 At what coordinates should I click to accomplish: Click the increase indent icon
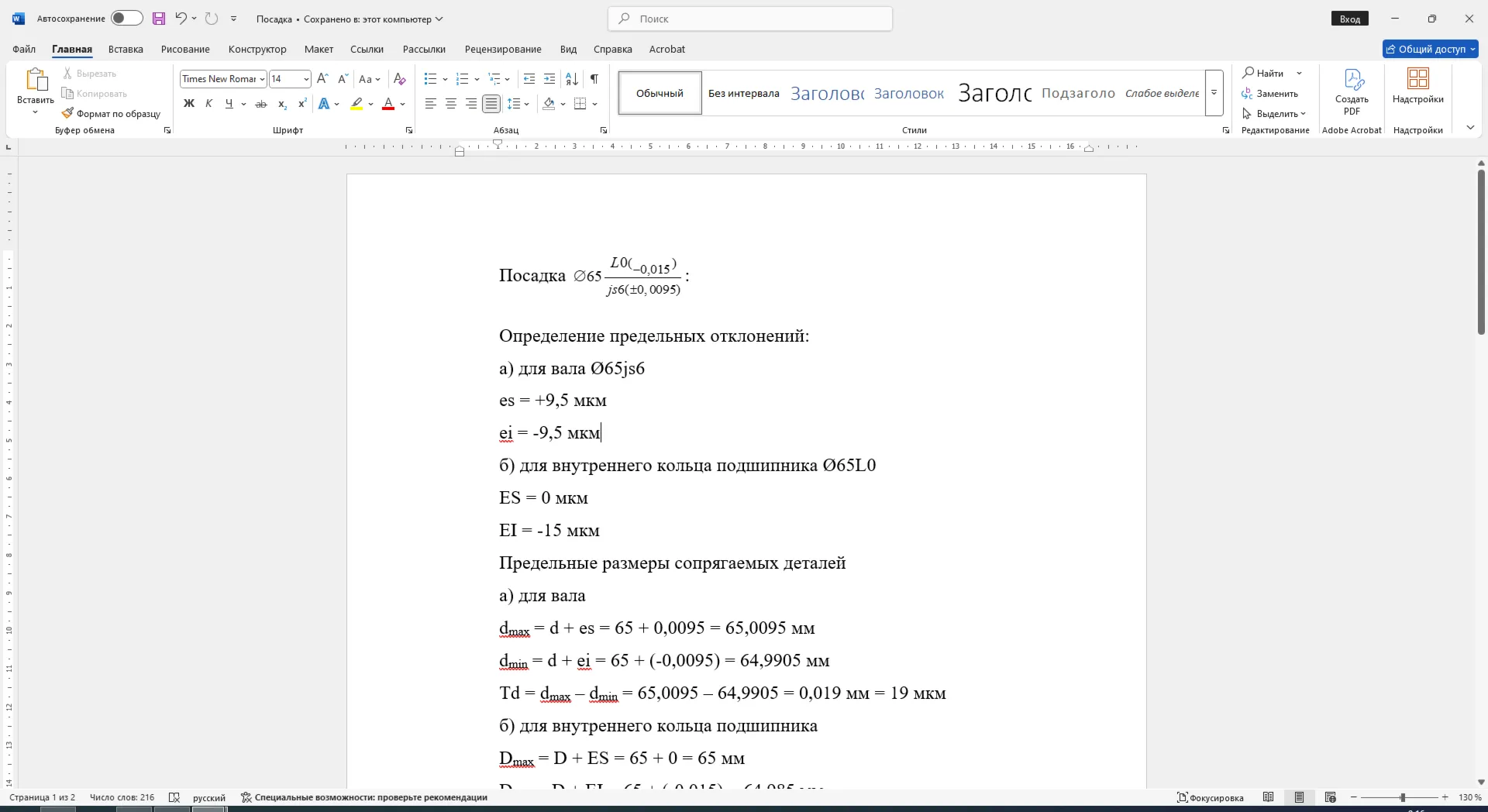(x=549, y=79)
